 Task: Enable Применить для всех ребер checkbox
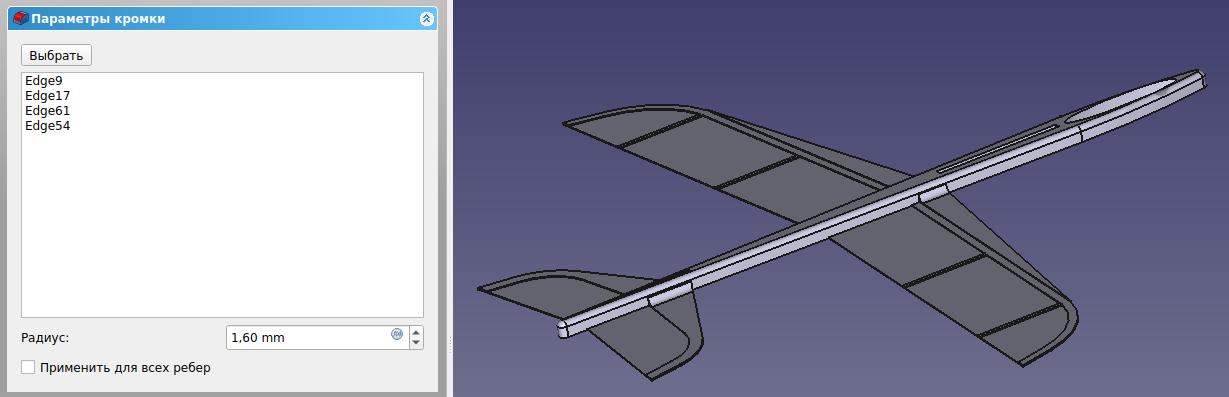pyautogui.click(x=28, y=368)
